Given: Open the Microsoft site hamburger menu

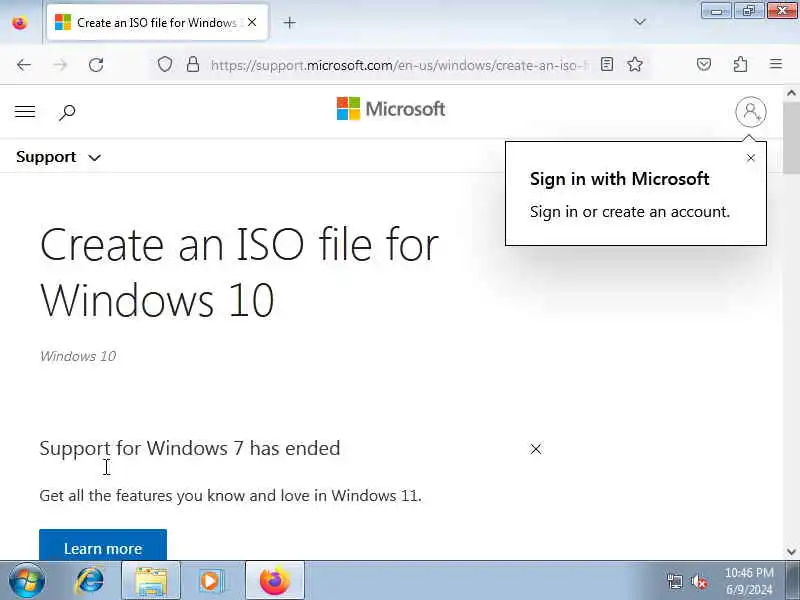Looking at the screenshot, I should pyautogui.click(x=25, y=111).
